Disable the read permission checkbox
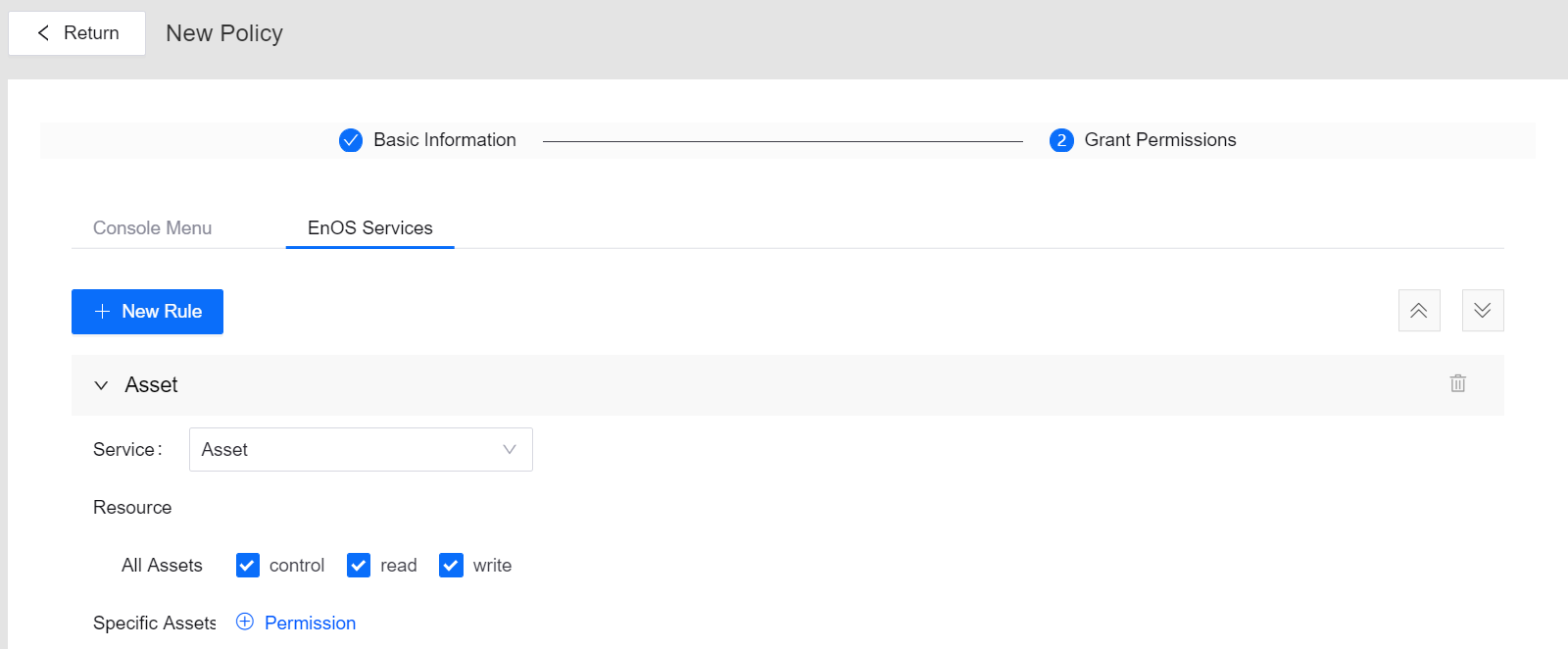This screenshot has height=649, width=1568. click(359, 565)
